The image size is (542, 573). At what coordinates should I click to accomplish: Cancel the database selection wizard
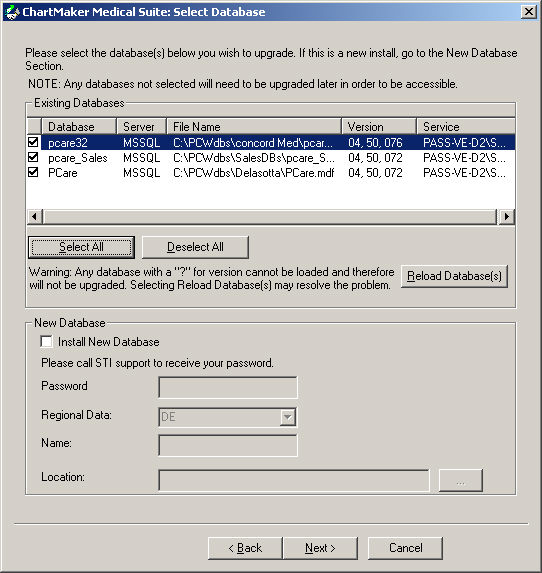405,548
